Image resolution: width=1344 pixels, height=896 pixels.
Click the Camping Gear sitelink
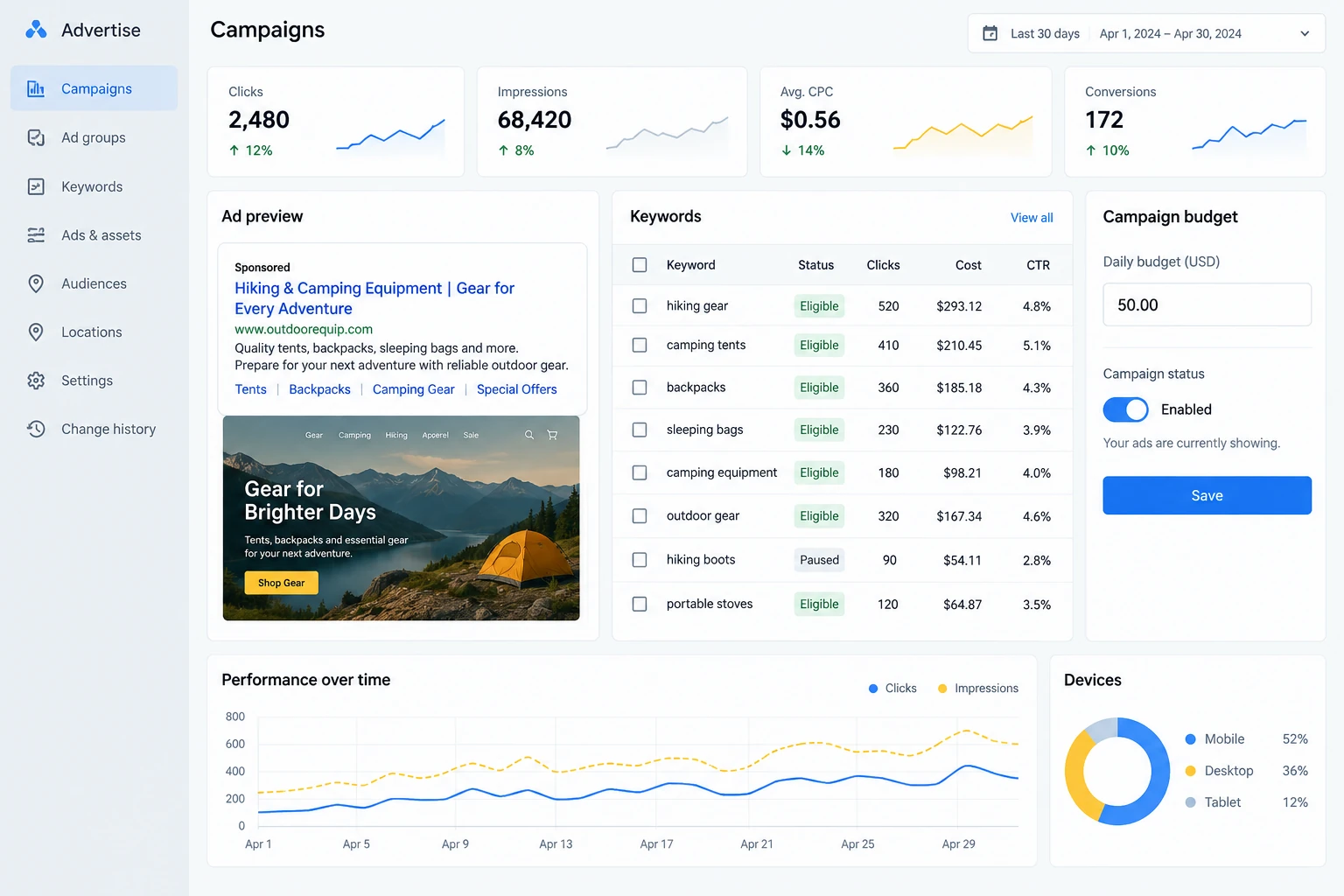click(413, 389)
